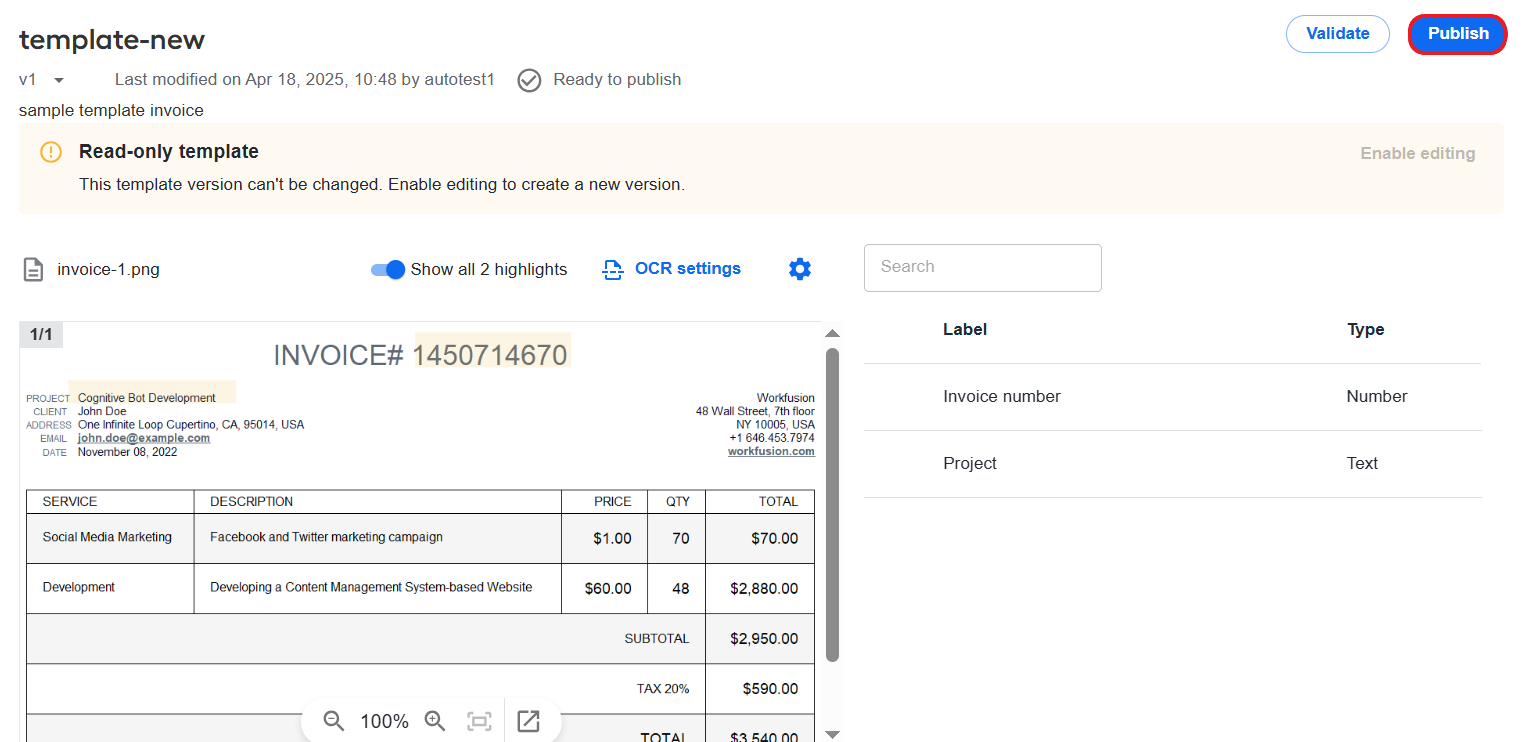The image size is (1526, 742).
Task: Click the highlighted Cognitive Bot Development text
Action: coord(147,398)
